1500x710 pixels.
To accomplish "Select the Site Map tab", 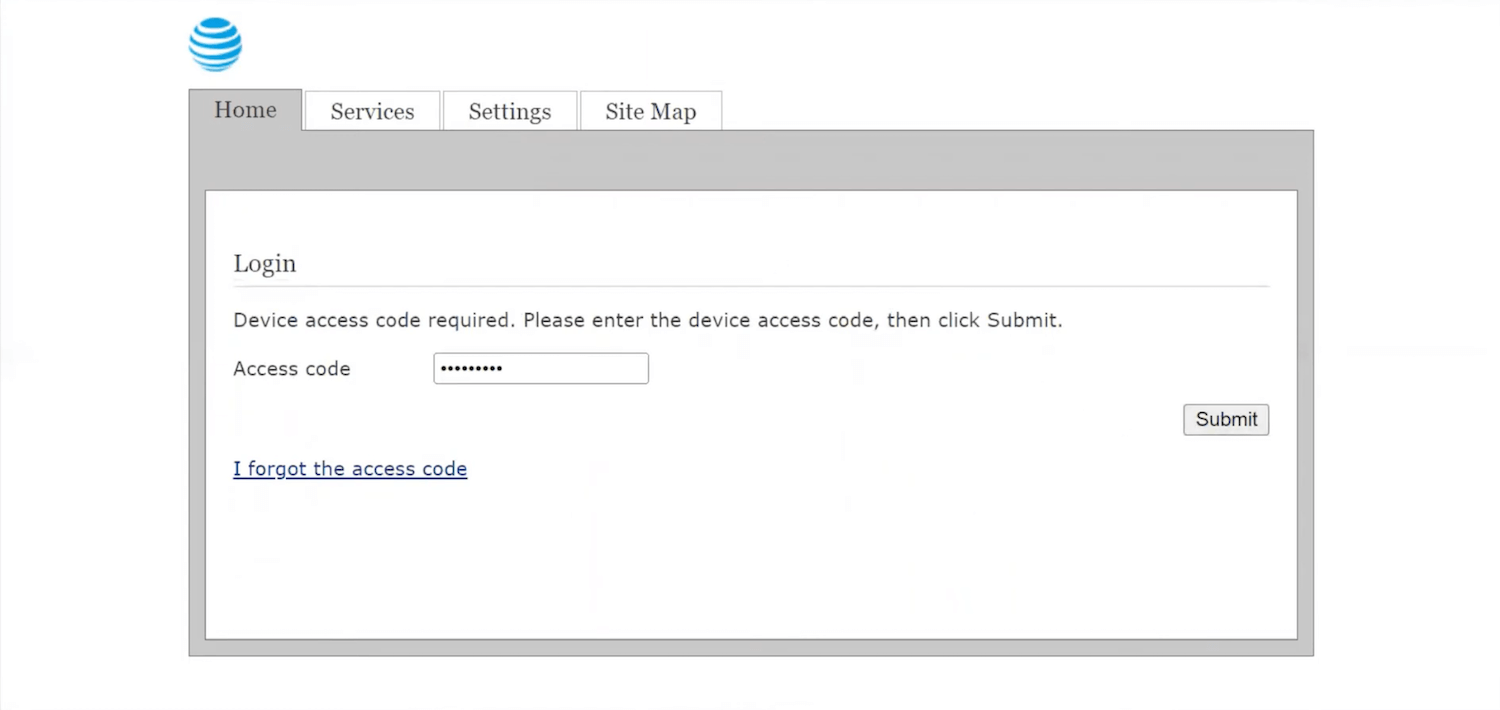I will tap(650, 112).
